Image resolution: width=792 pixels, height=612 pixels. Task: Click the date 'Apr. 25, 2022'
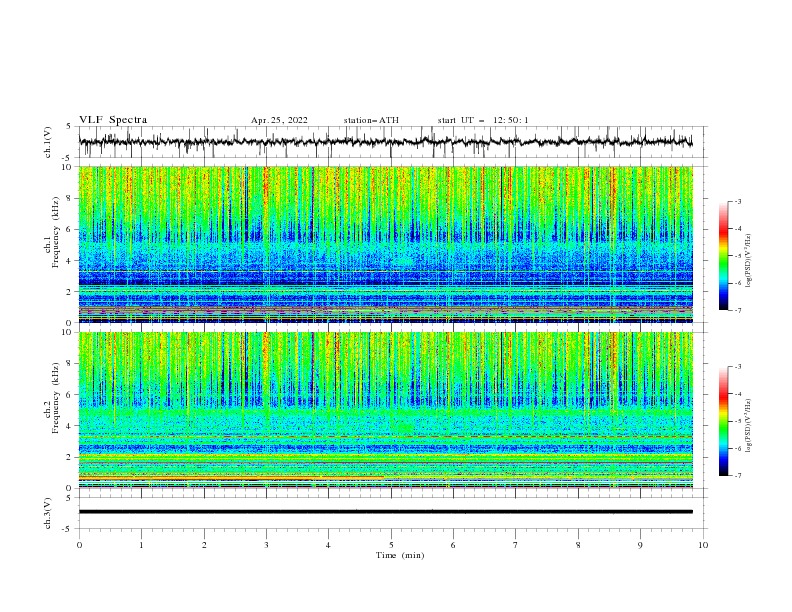point(279,120)
